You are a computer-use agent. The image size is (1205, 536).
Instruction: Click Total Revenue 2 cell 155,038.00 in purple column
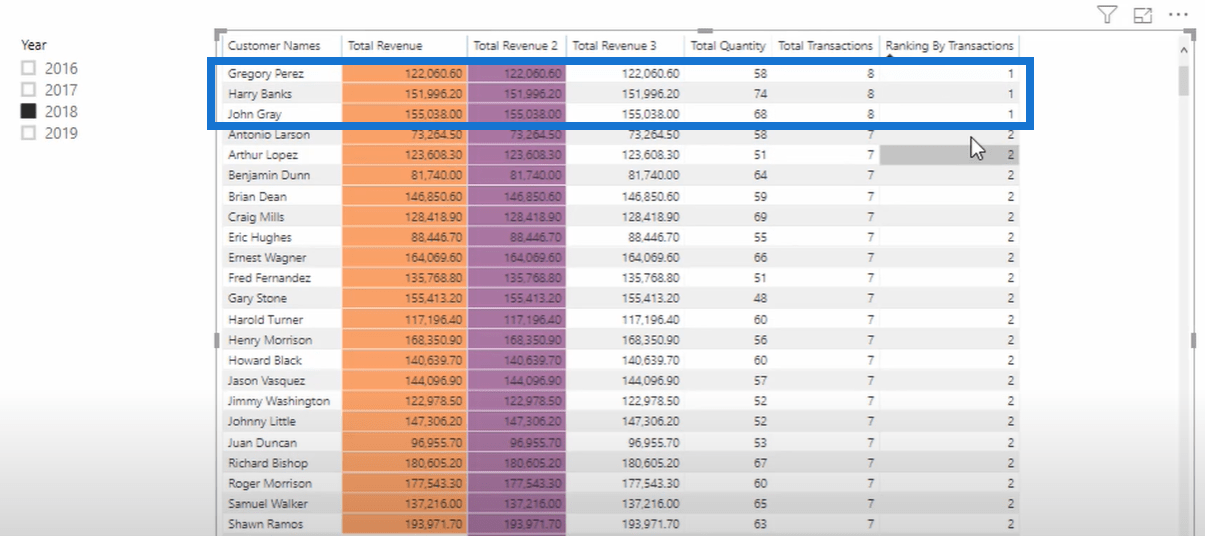(x=517, y=114)
